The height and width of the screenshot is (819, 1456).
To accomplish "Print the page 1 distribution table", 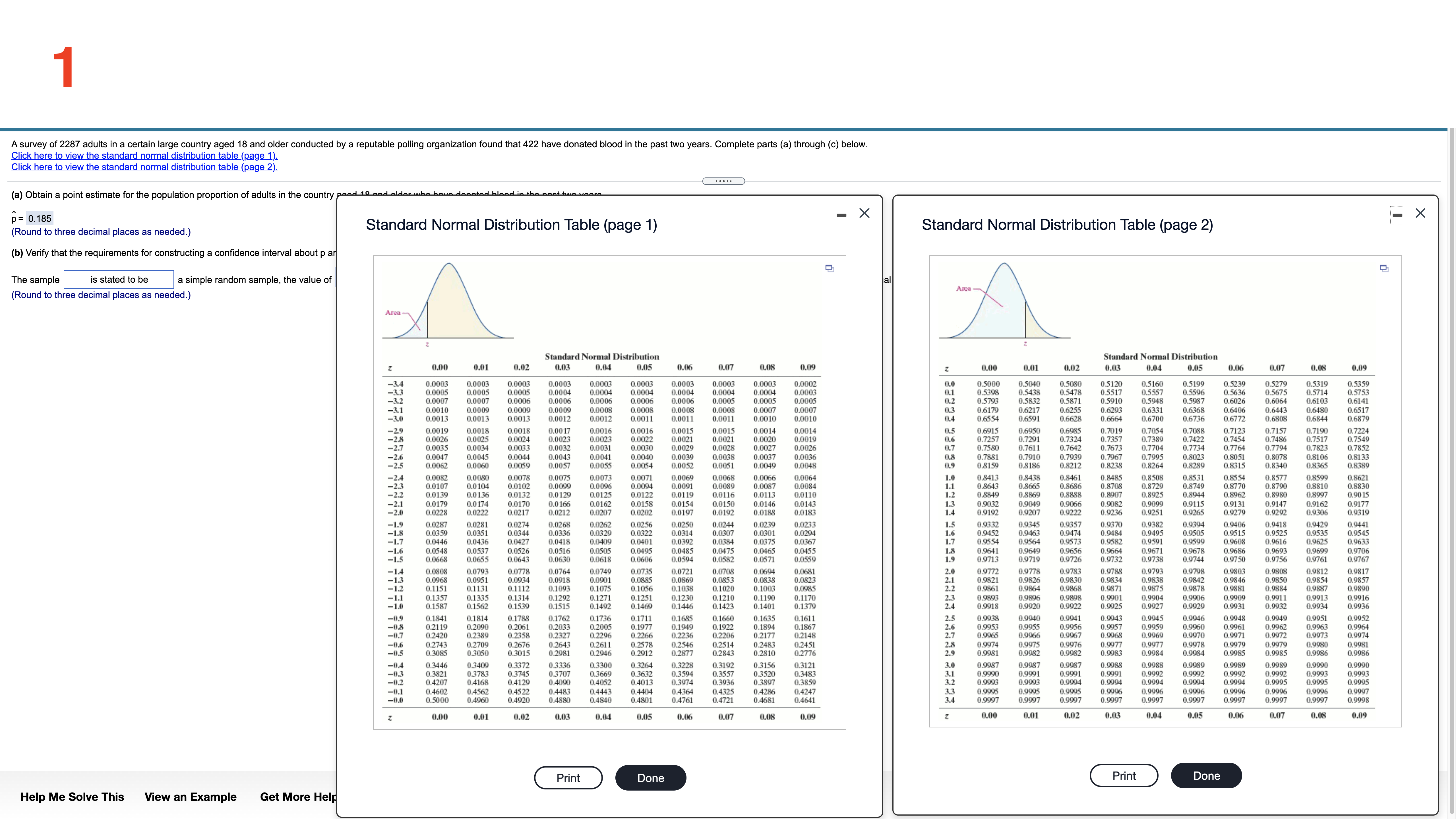I will 568,778.
